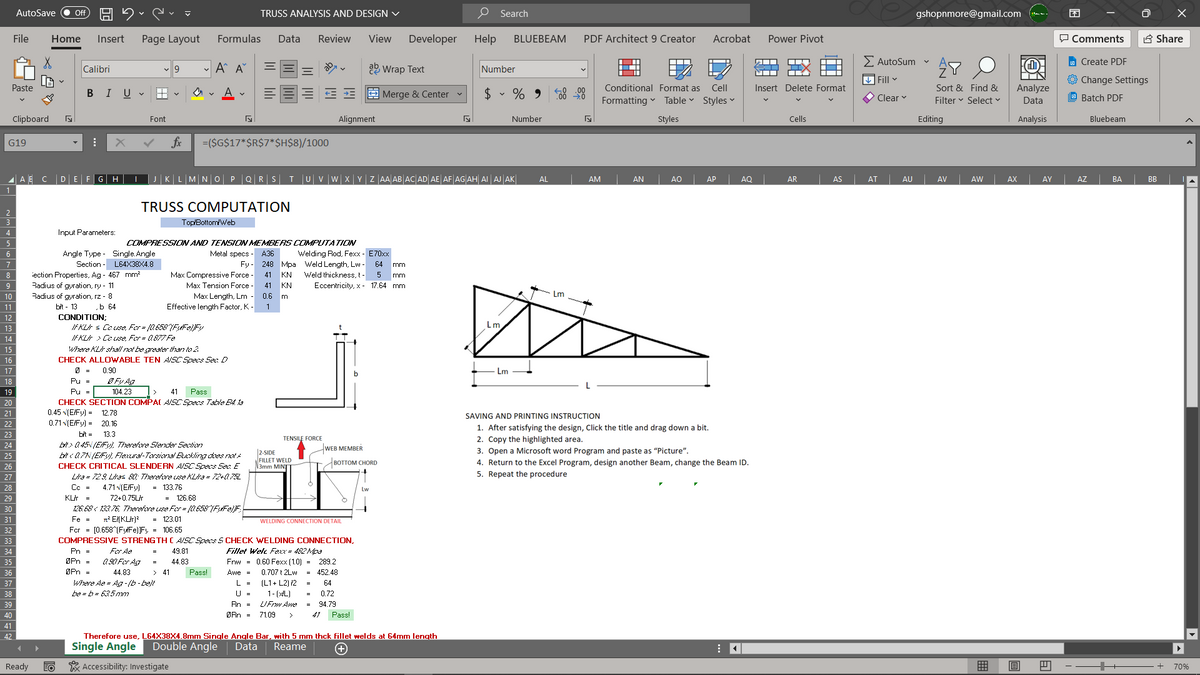
Task: Expand Merge & Center dropdown arrow
Action: click(461, 95)
